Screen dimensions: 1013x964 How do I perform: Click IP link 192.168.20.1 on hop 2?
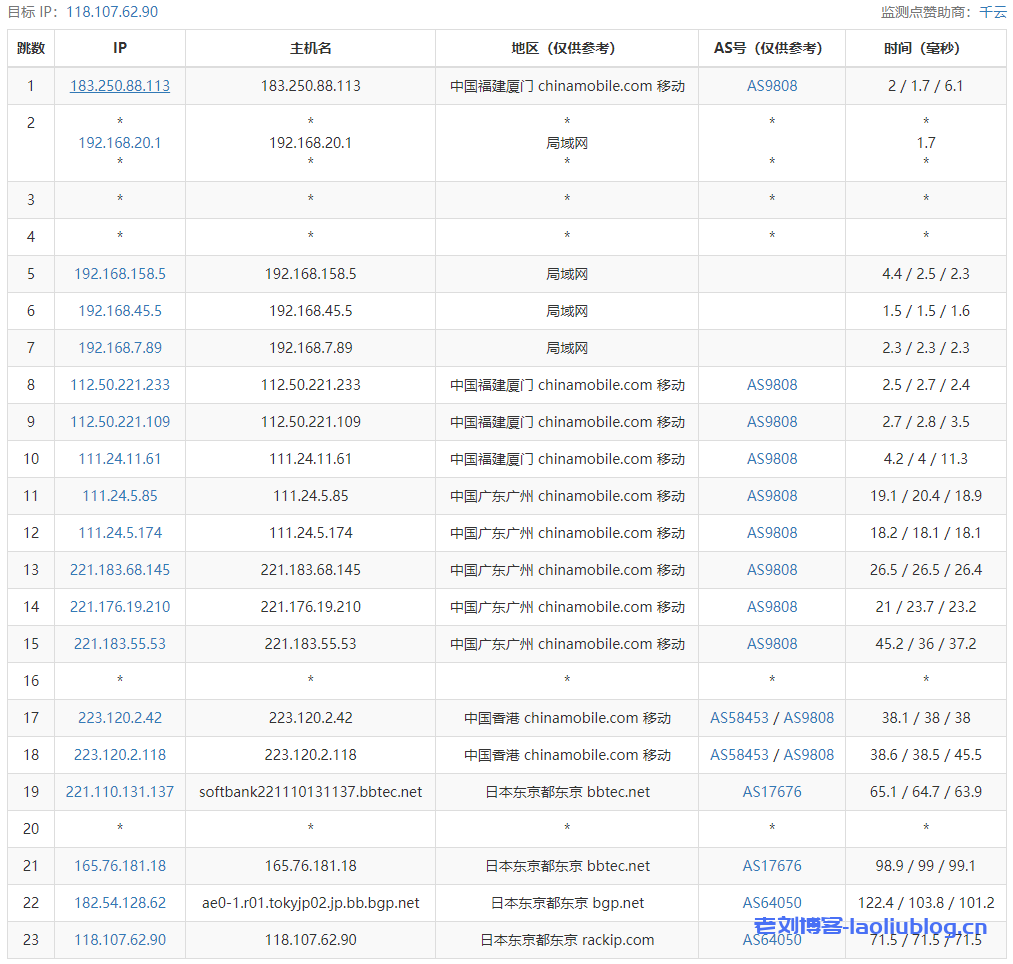[119, 142]
